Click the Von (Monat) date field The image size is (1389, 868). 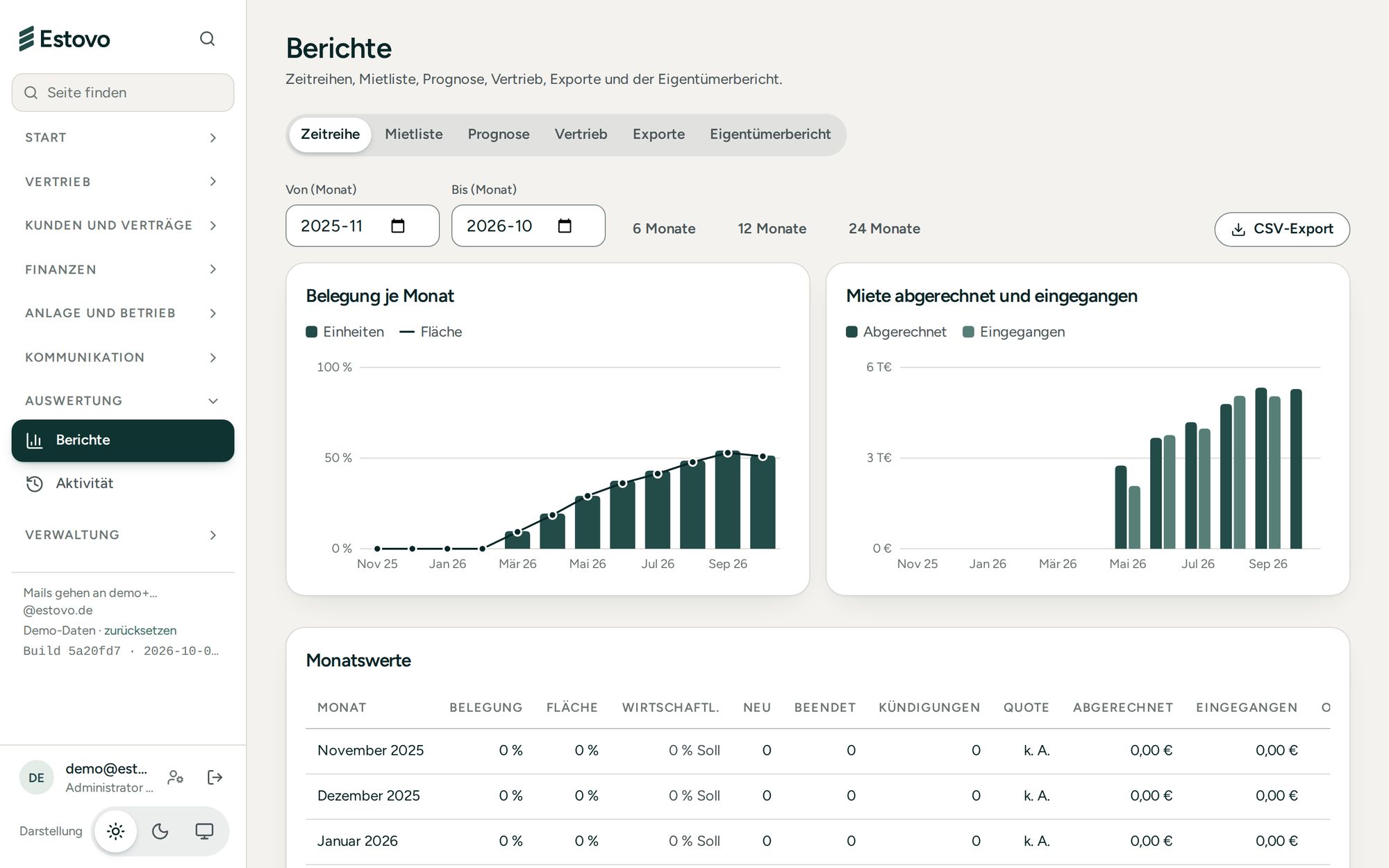[363, 226]
